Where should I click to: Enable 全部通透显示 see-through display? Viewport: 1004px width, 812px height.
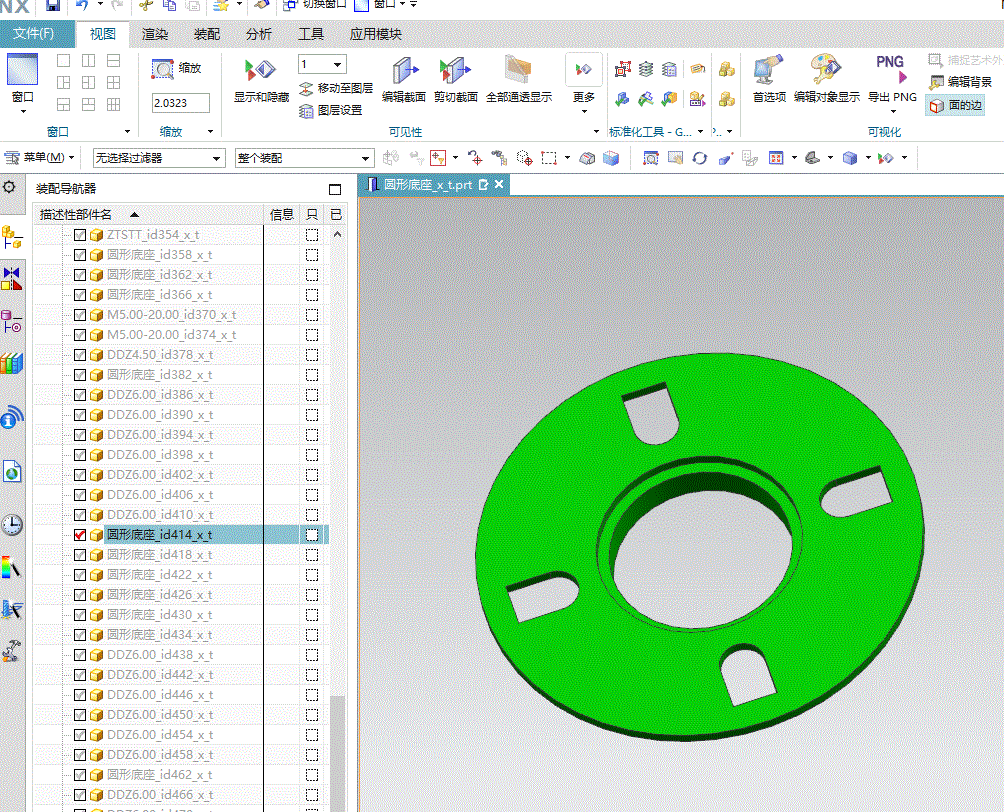[x=519, y=79]
